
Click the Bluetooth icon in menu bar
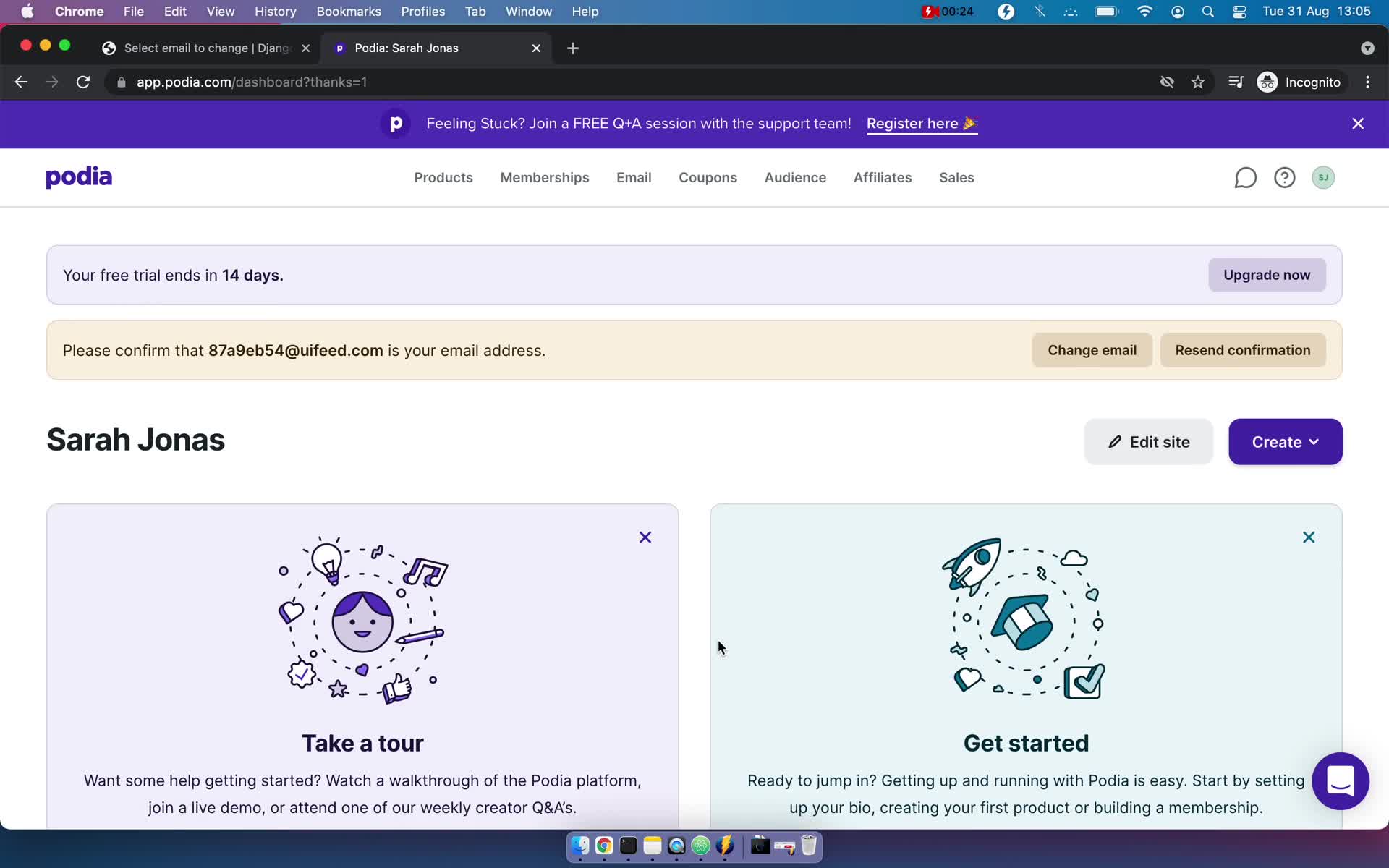point(1040,12)
